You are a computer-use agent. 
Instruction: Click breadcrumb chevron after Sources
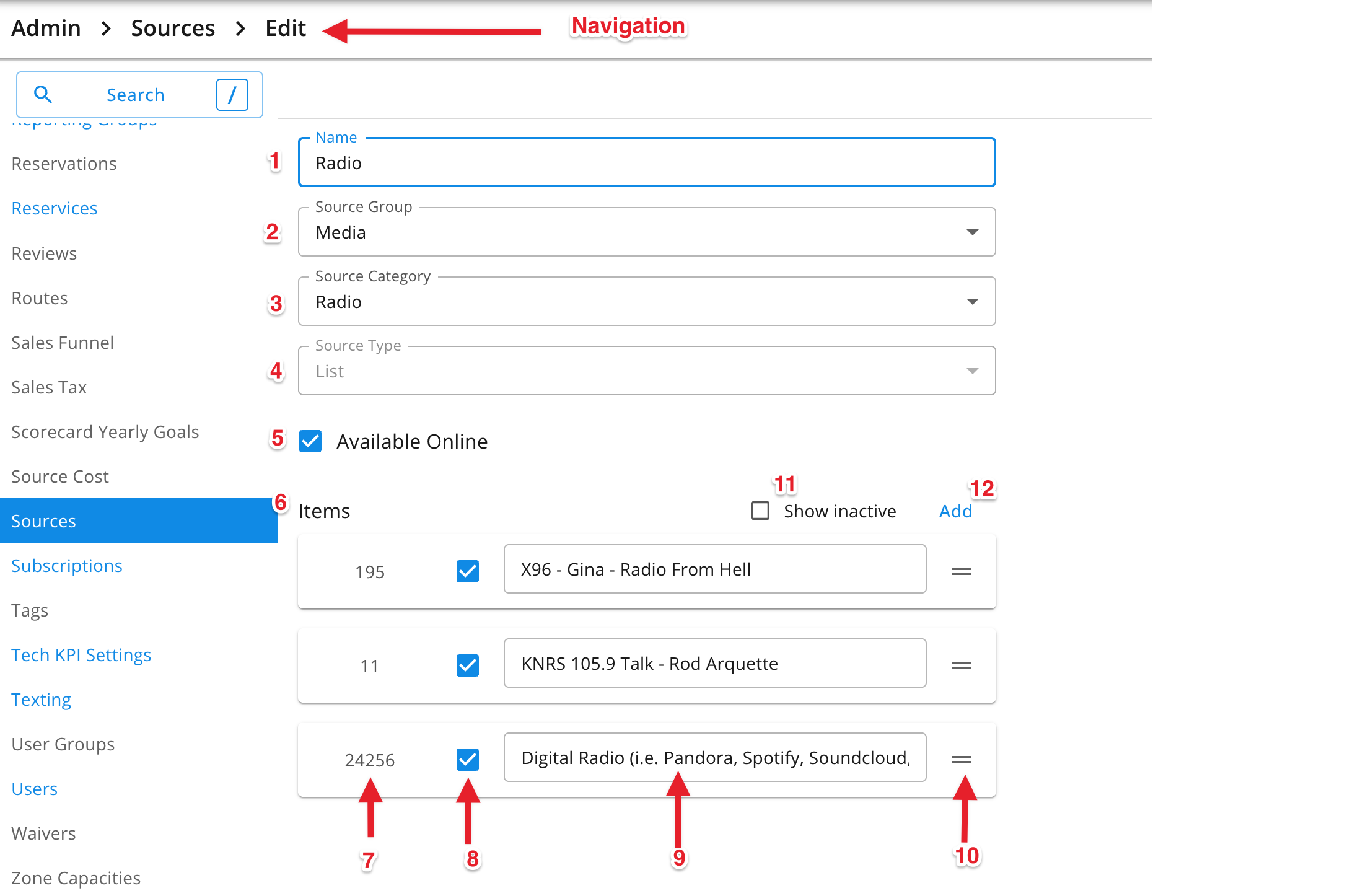pyautogui.click(x=240, y=29)
